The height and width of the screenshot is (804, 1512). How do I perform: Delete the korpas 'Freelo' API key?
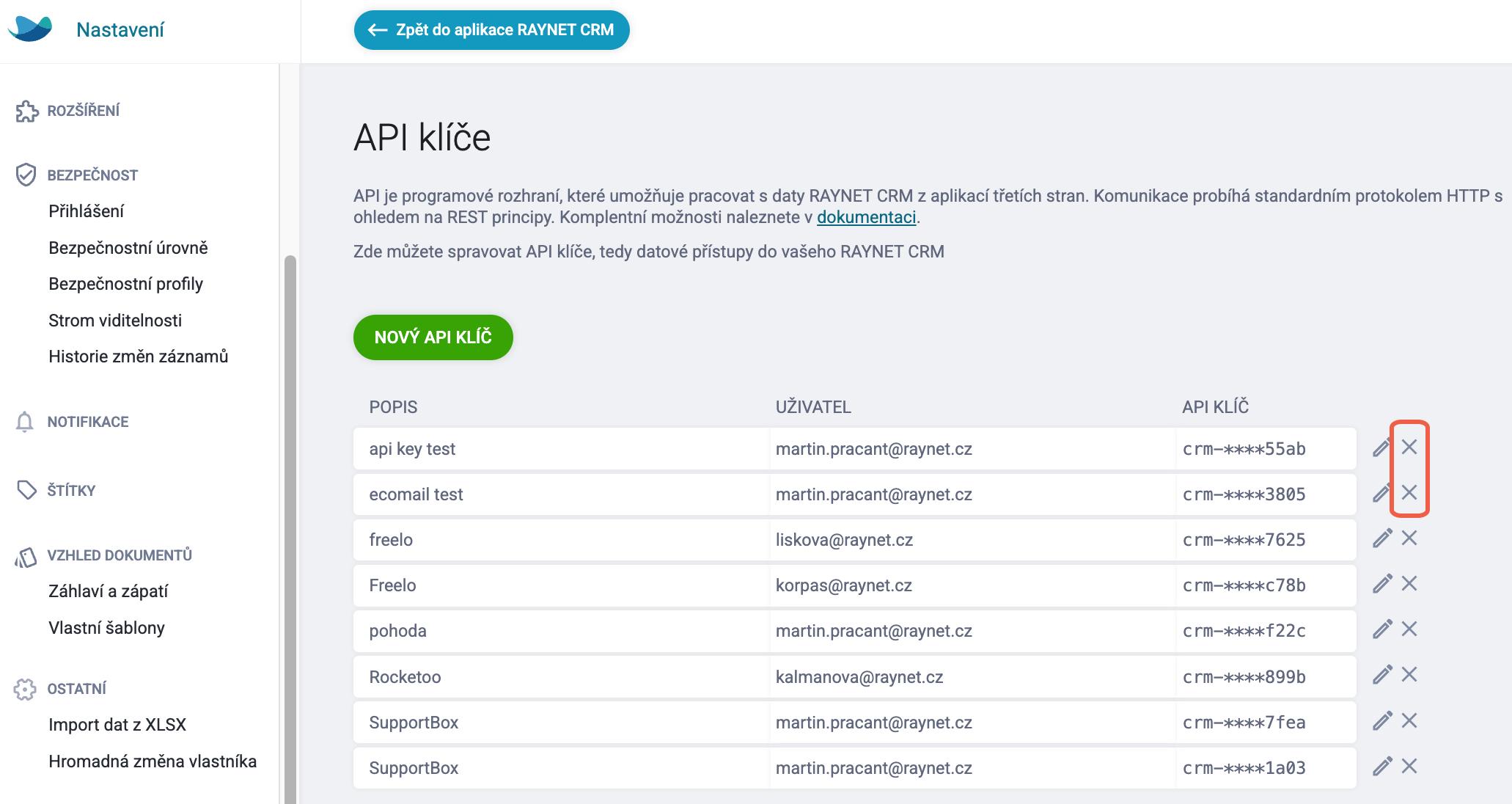[x=1409, y=583]
